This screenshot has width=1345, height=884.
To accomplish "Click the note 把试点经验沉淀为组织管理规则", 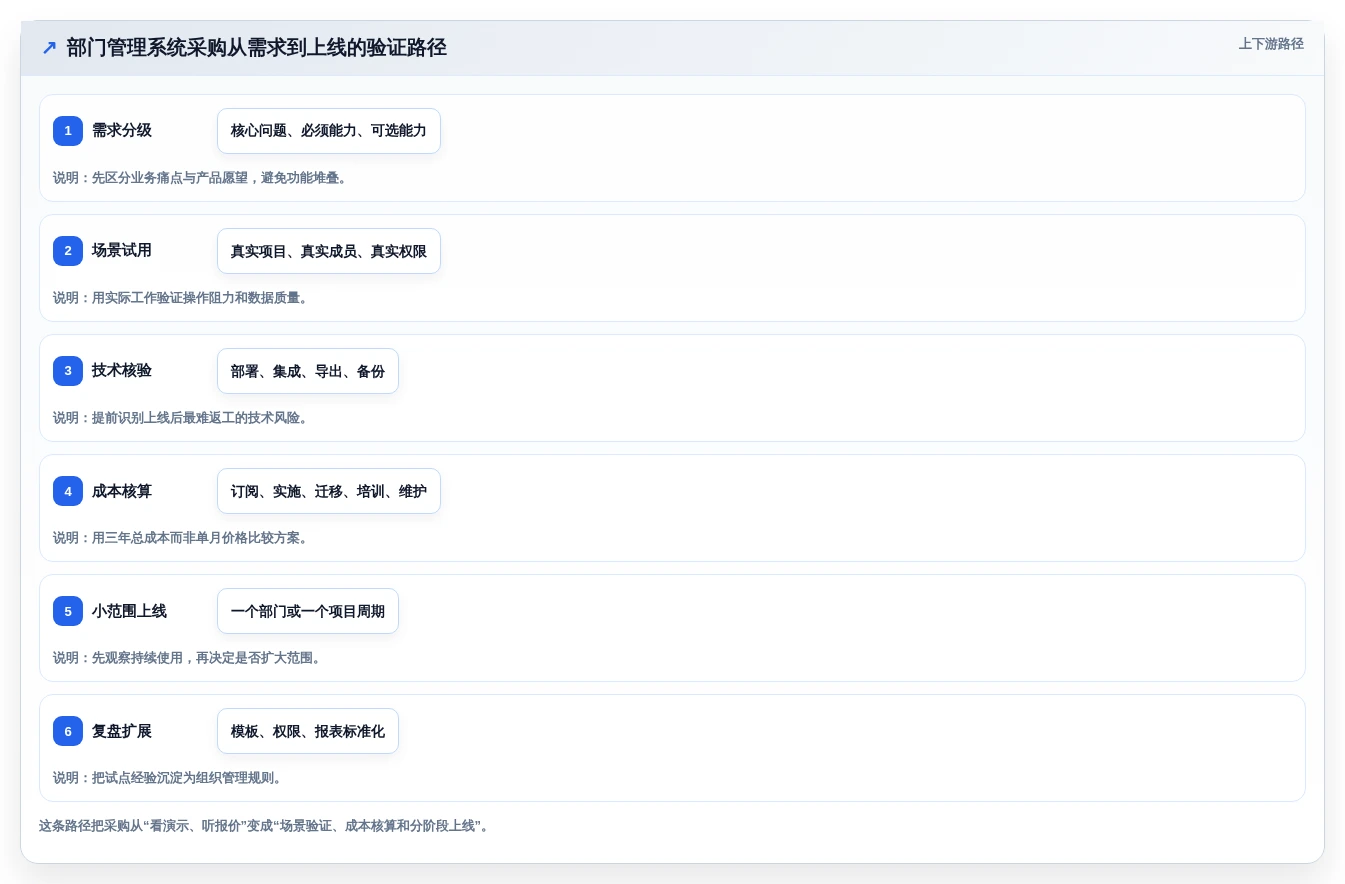I will (x=167, y=778).
